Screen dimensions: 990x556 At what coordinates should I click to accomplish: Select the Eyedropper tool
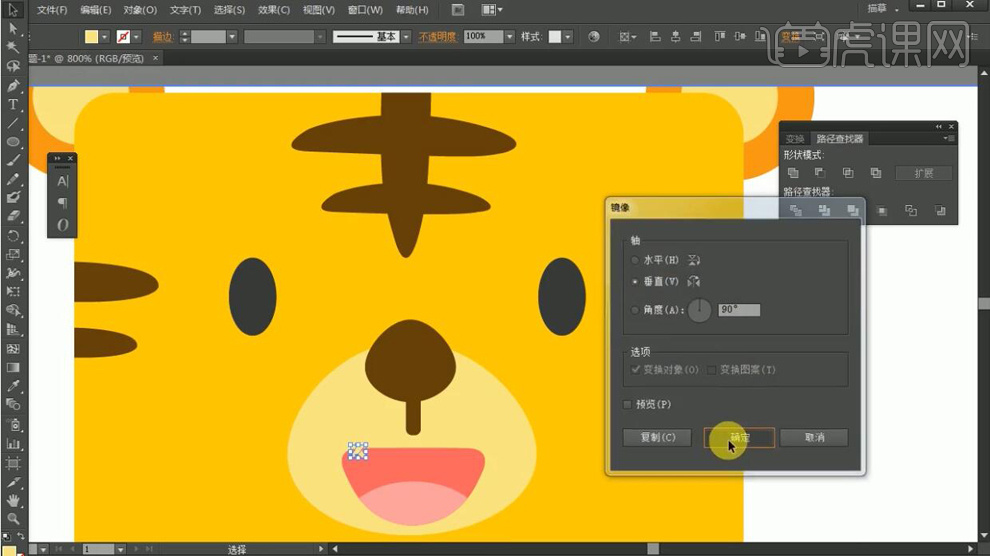(13, 386)
